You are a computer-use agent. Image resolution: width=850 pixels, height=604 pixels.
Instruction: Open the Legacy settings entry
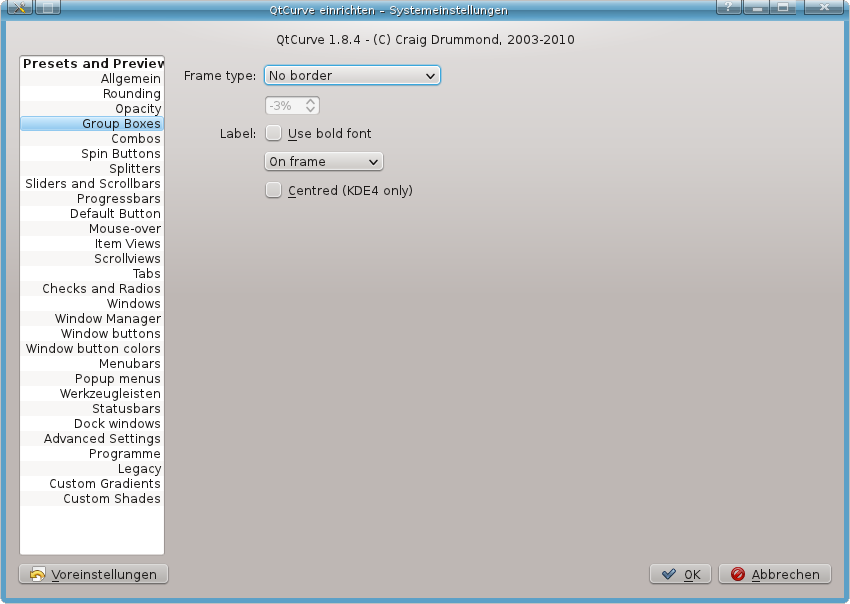[92, 468]
